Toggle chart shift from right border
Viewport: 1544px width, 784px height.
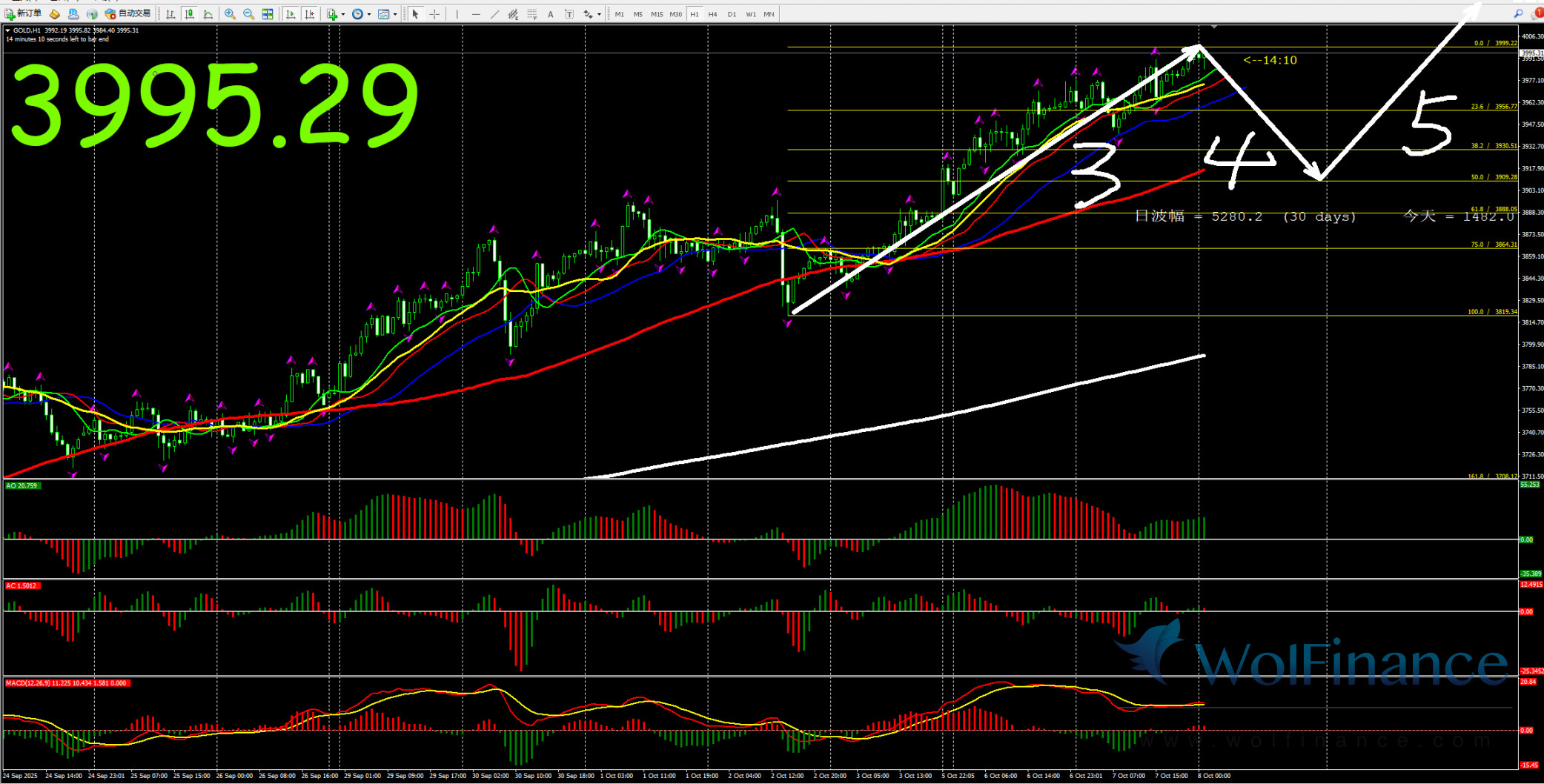(309, 14)
